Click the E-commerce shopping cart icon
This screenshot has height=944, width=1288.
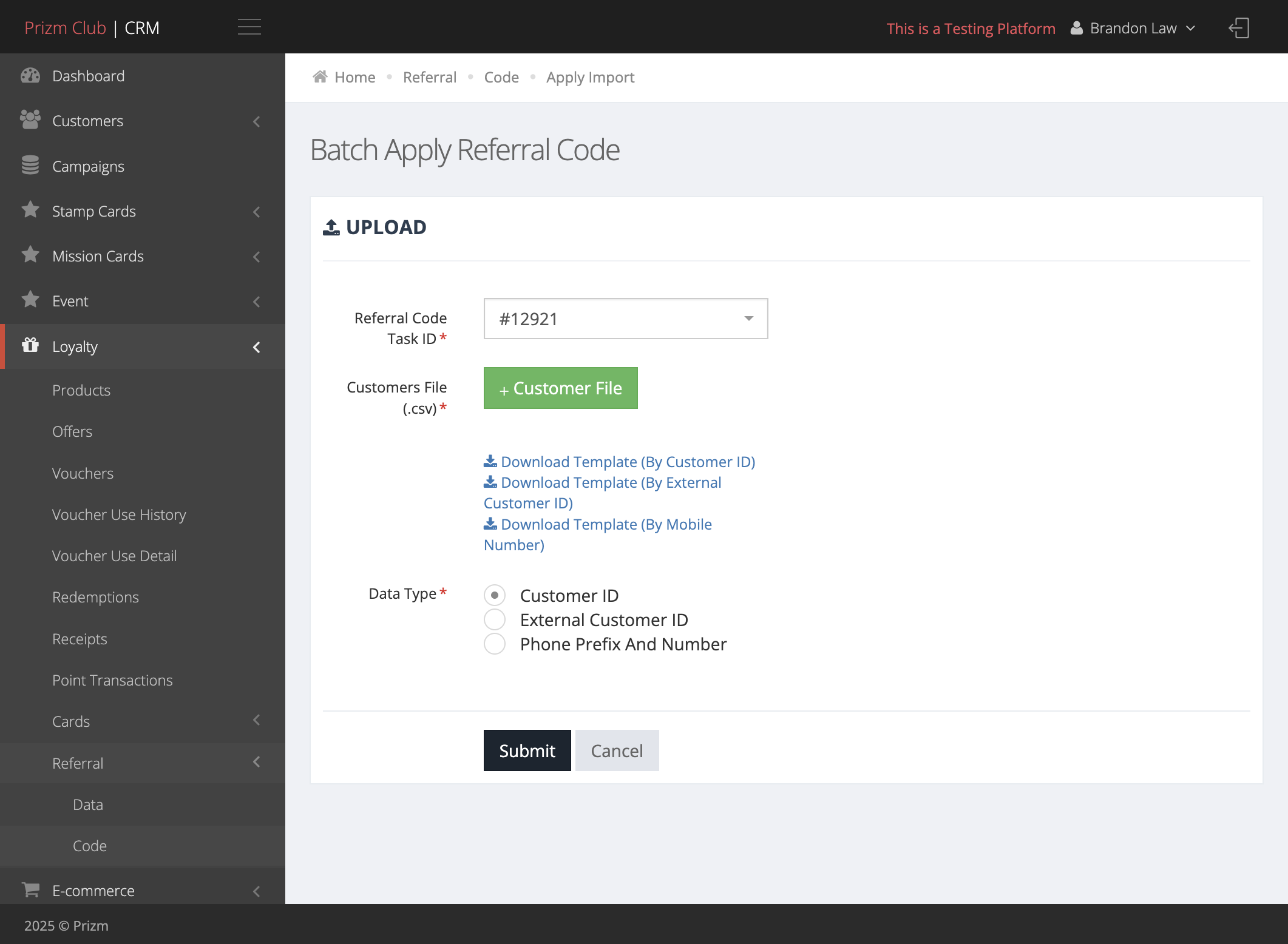[x=30, y=889]
